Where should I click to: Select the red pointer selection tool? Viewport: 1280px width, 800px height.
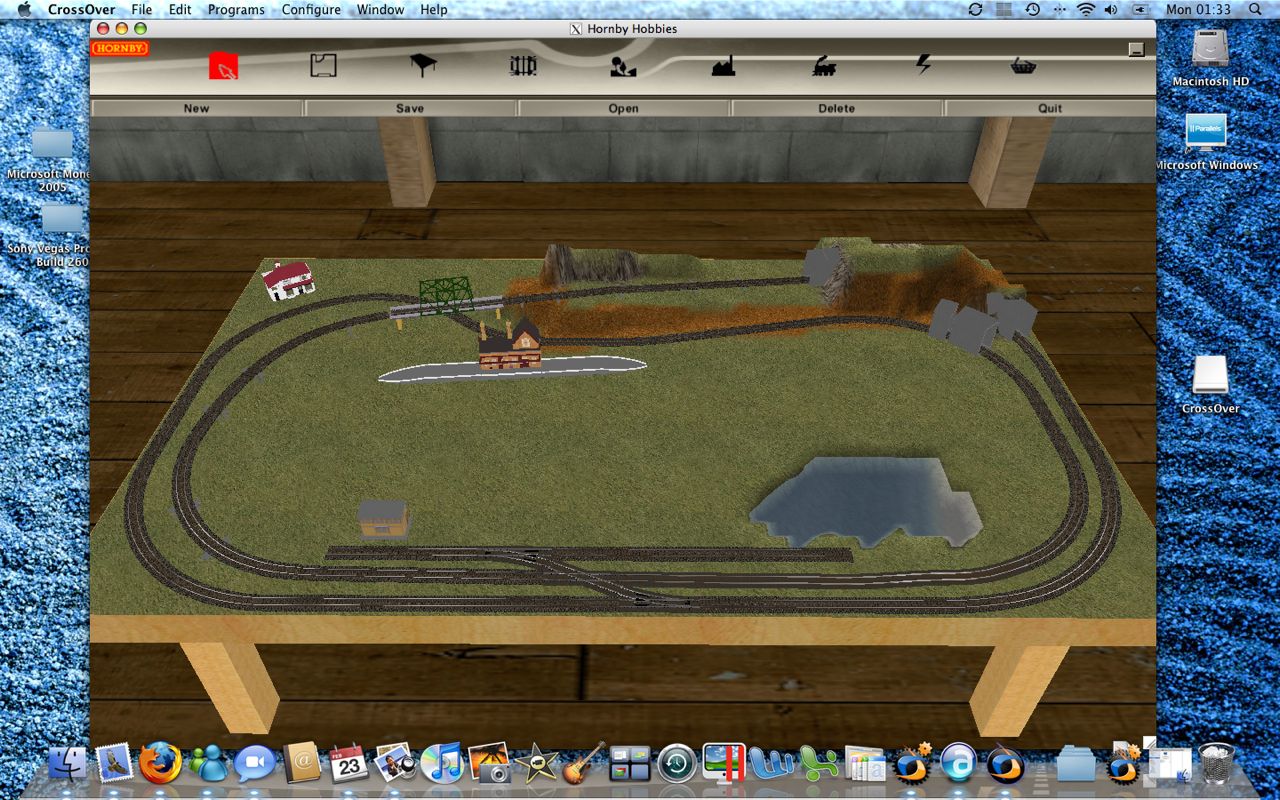pos(221,65)
